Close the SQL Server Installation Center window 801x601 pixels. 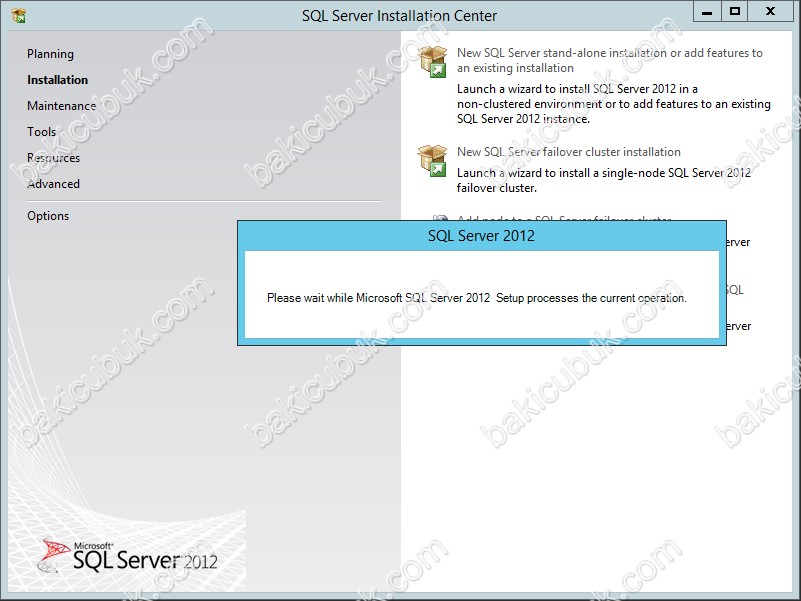tap(770, 12)
